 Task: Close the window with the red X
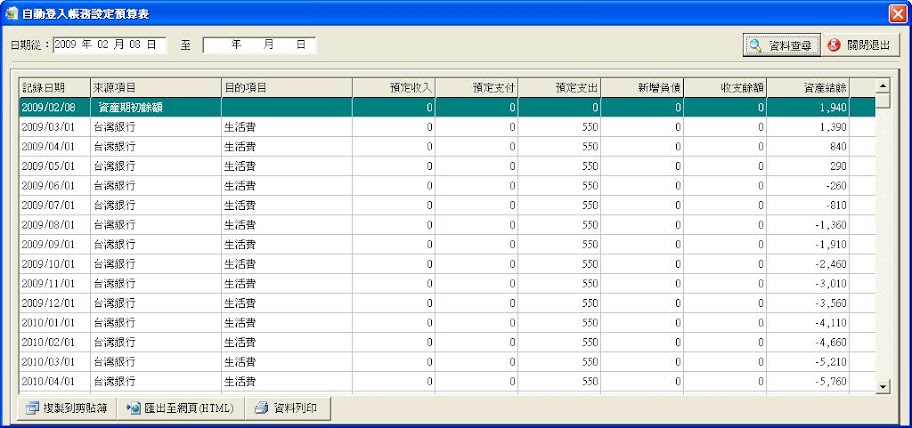tap(898, 13)
